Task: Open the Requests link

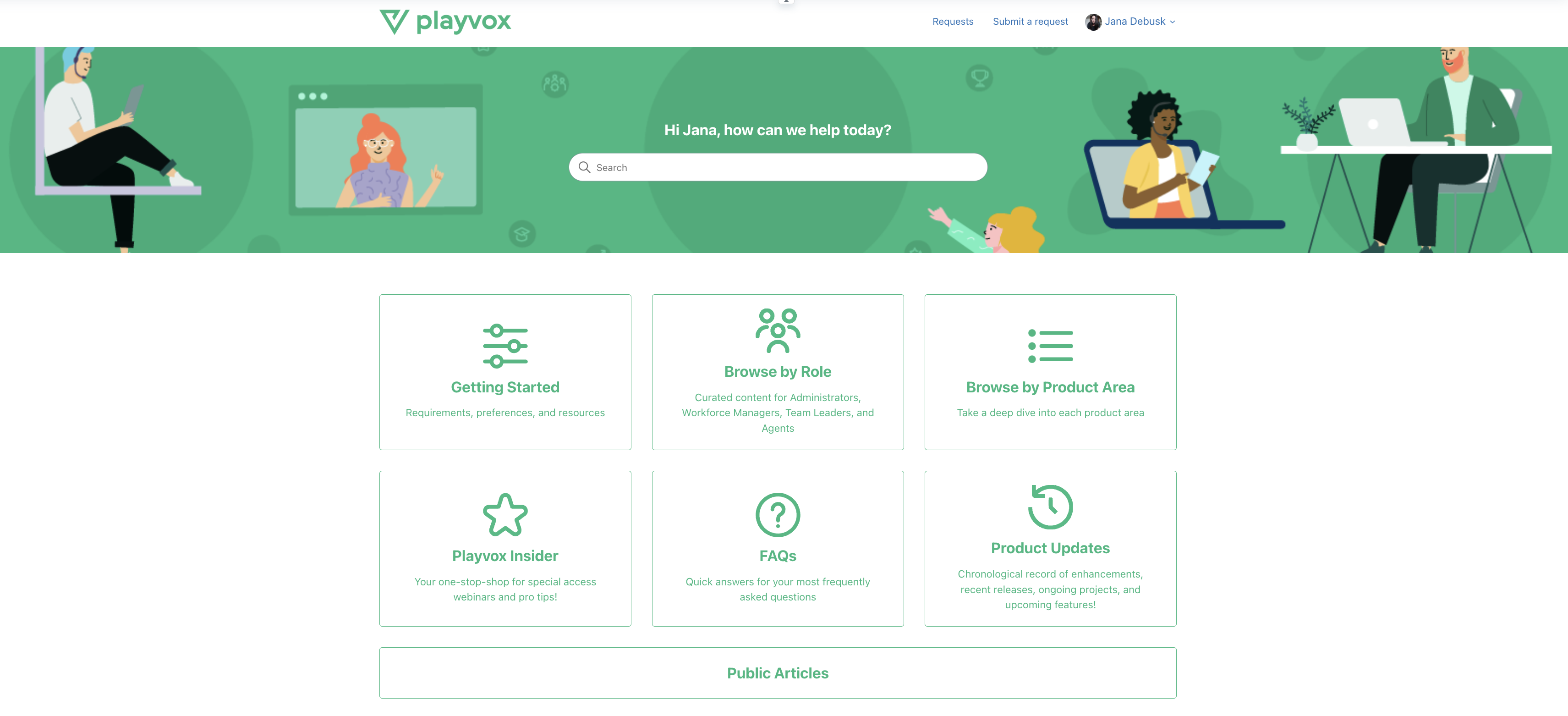Action: pyautogui.click(x=953, y=21)
